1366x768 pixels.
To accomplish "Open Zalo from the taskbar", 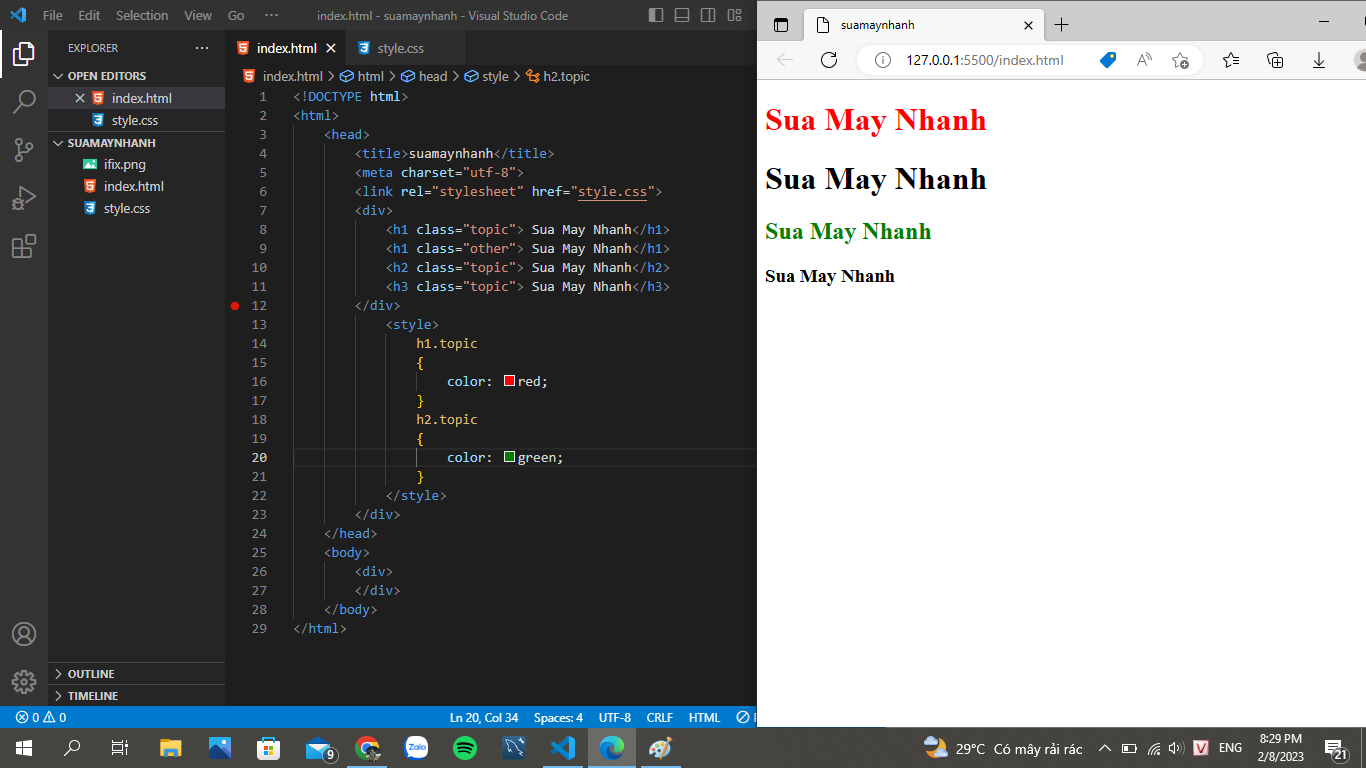I will click(x=416, y=747).
